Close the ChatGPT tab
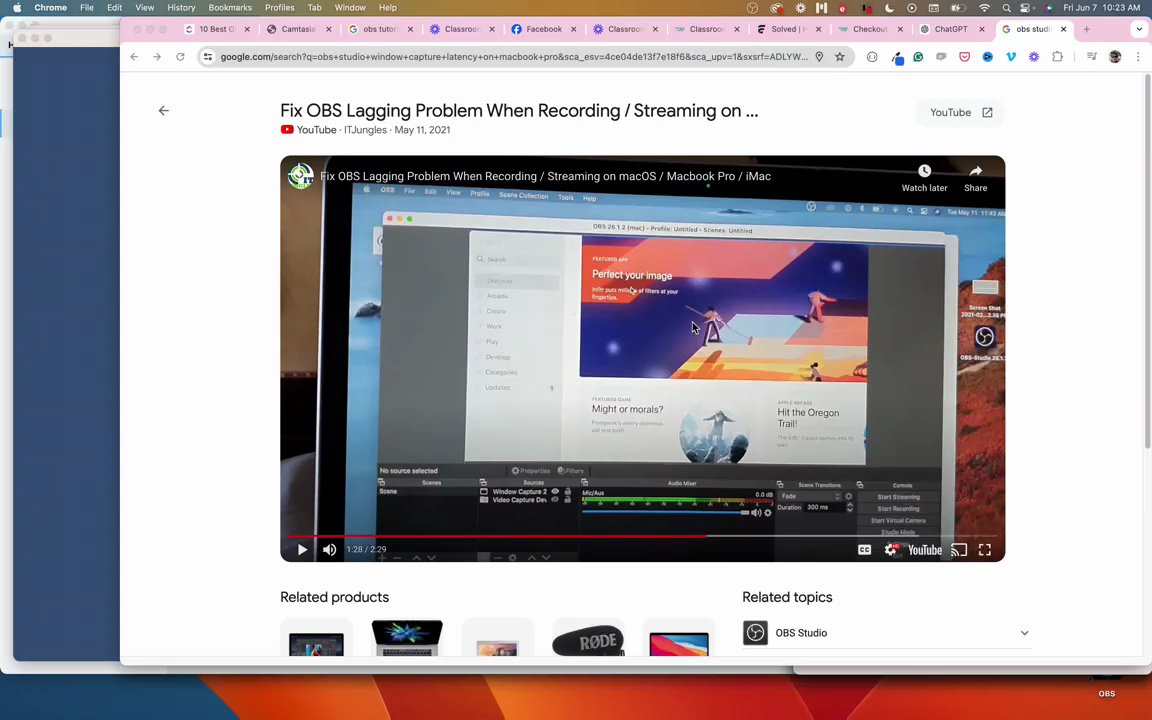1152x720 pixels. [x=982, y=29]
